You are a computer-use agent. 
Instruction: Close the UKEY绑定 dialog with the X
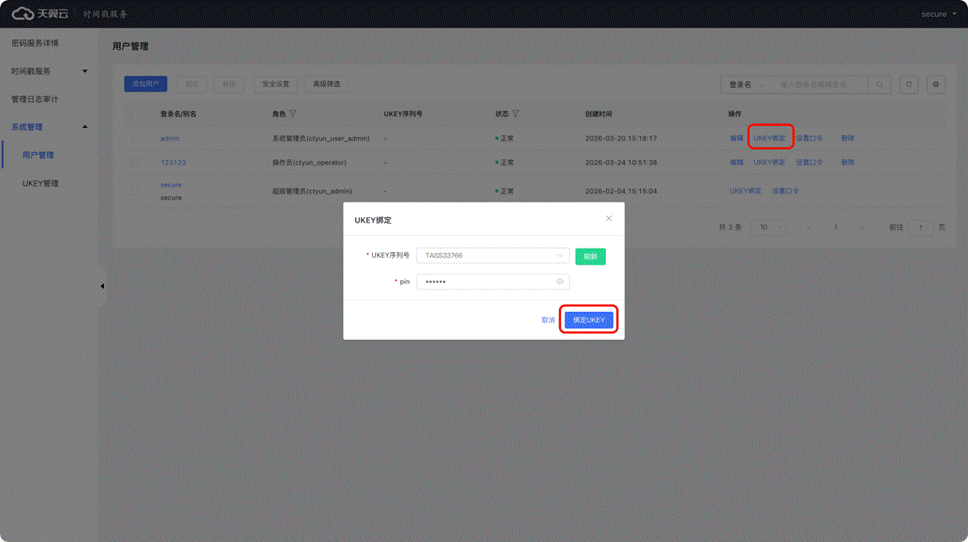pos(609,219)
